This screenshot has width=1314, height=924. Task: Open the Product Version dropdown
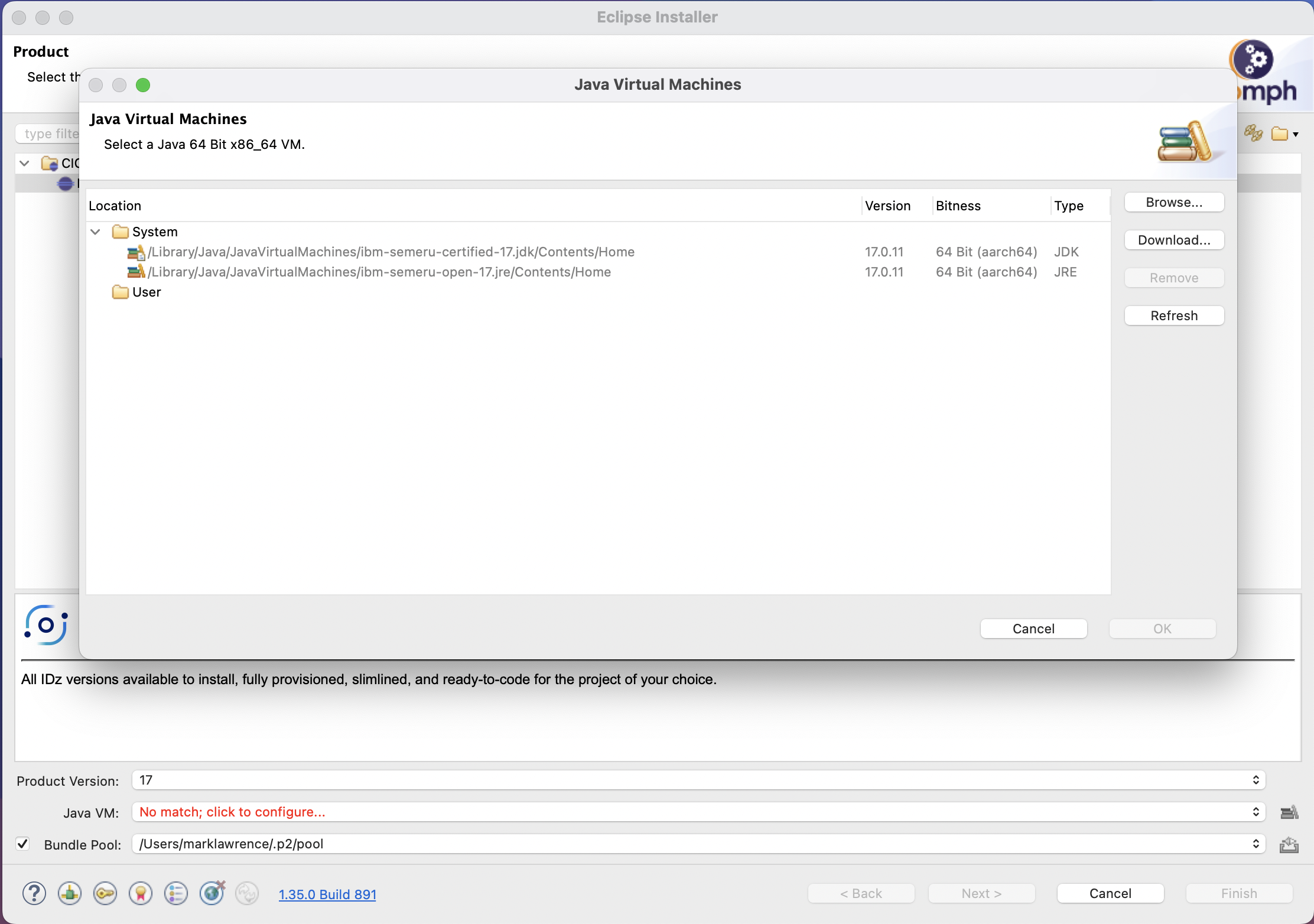(697, 780)
